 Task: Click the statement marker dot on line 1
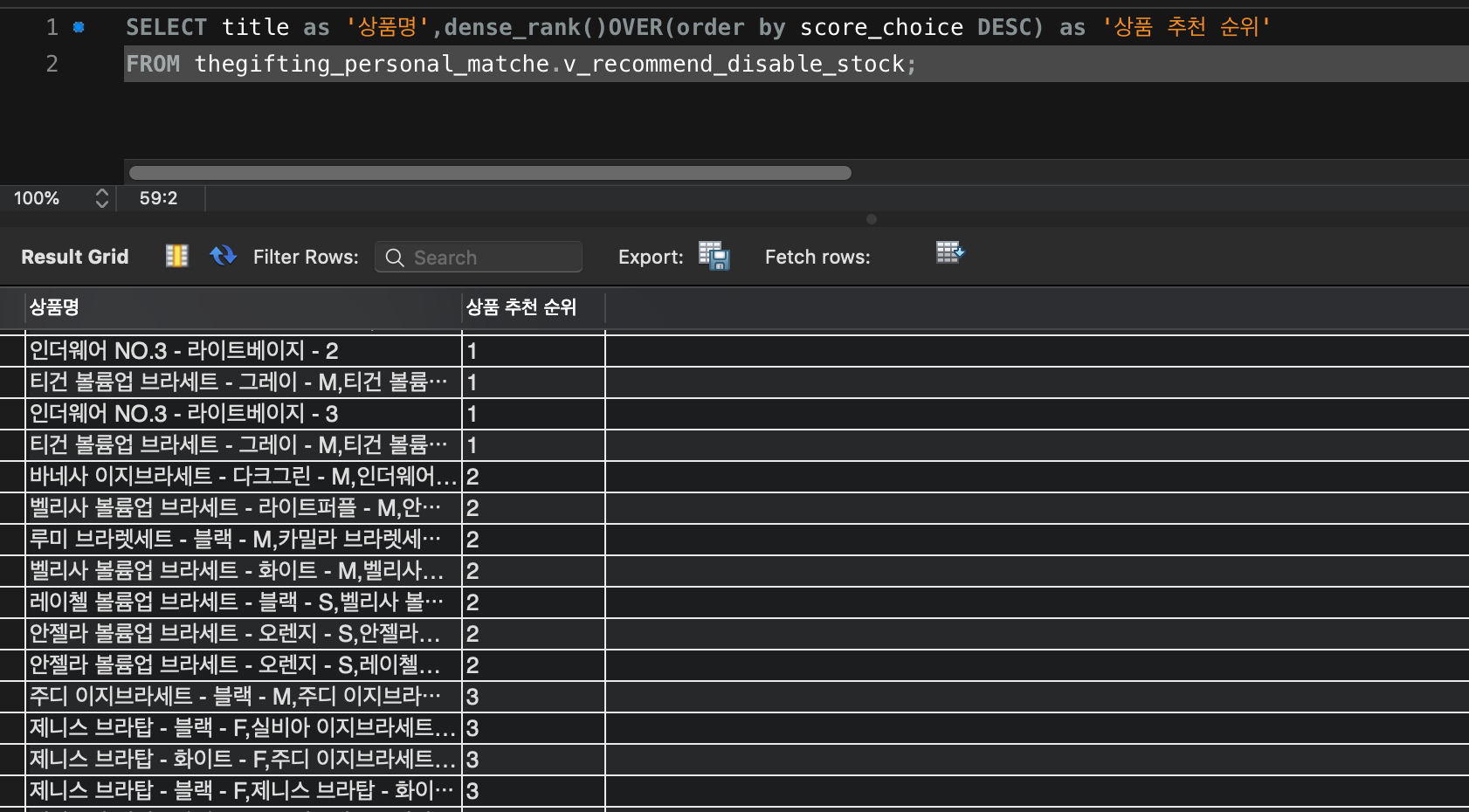[79, 27]
